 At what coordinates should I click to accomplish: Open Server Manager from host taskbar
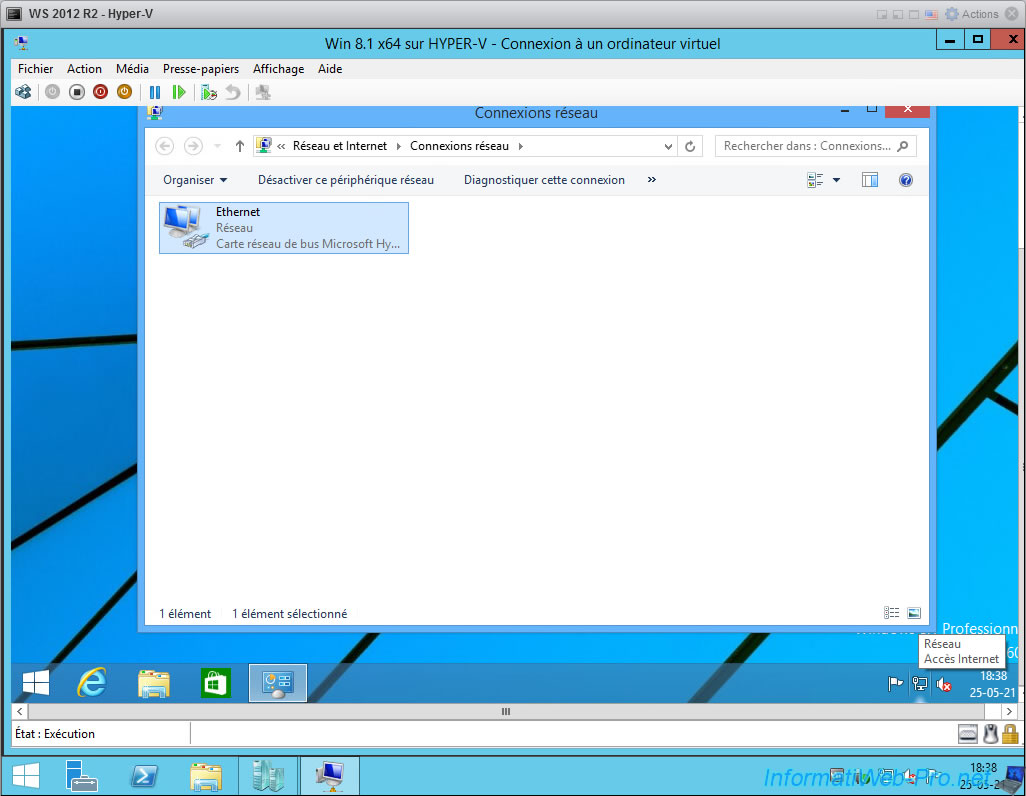click(x=82, y=776)
